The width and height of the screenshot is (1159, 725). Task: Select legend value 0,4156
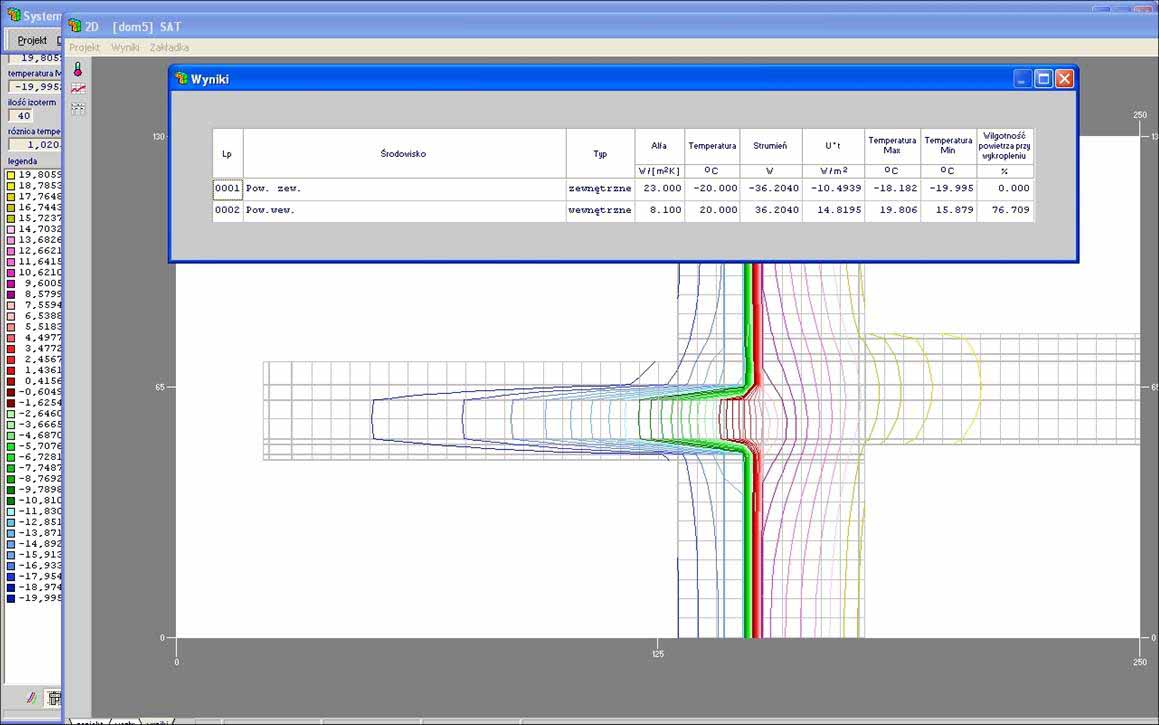[43, 381]
